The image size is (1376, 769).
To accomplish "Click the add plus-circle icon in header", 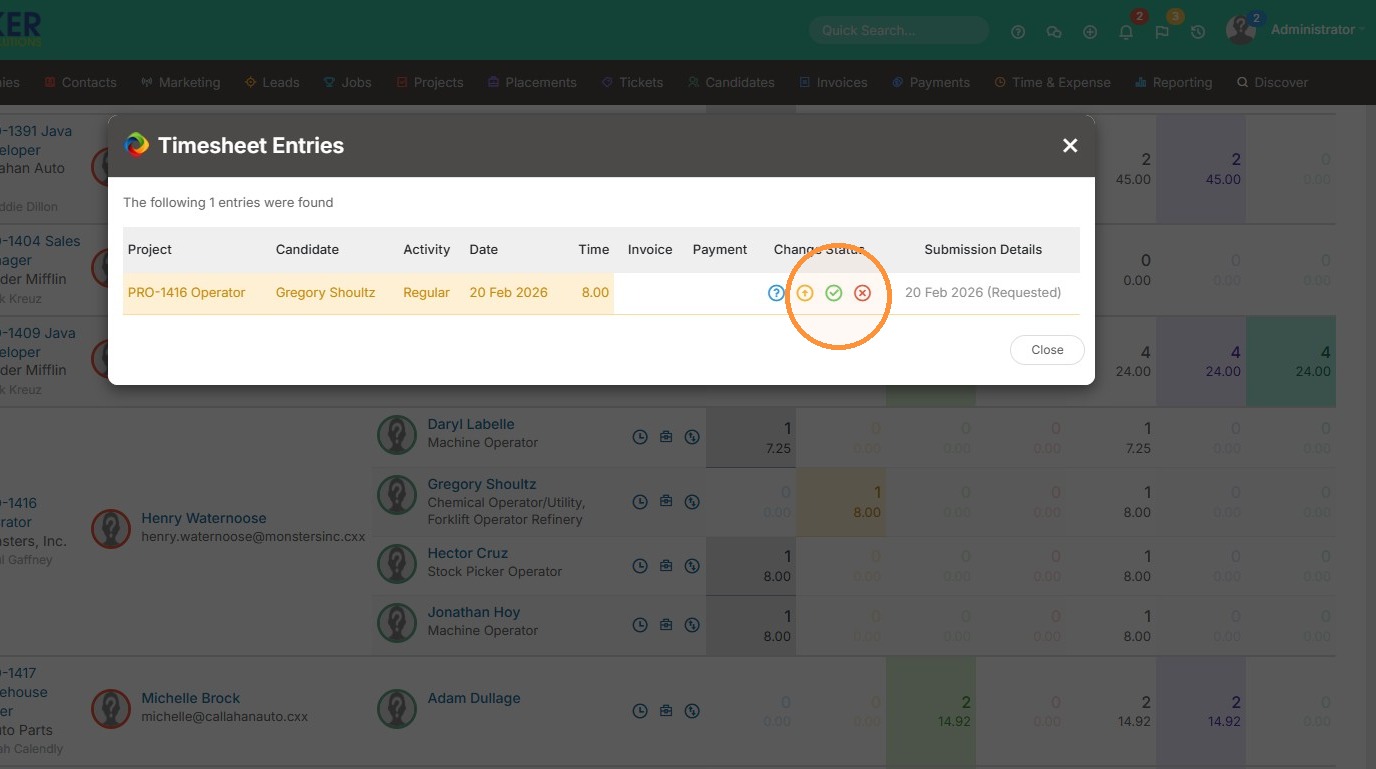I will click(x=1090, y=32).
